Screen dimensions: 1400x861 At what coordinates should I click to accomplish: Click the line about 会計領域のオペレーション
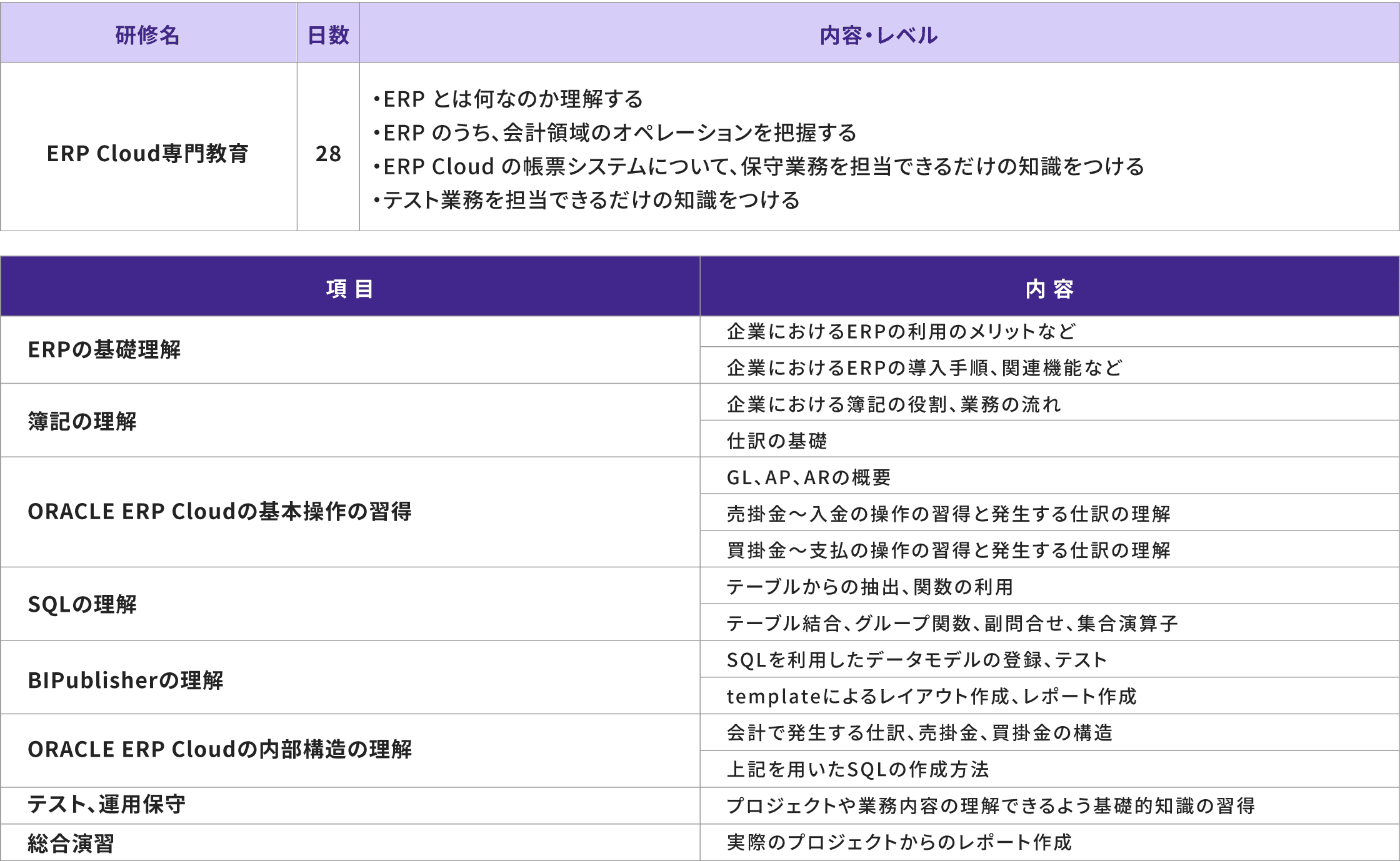[615, 132]
